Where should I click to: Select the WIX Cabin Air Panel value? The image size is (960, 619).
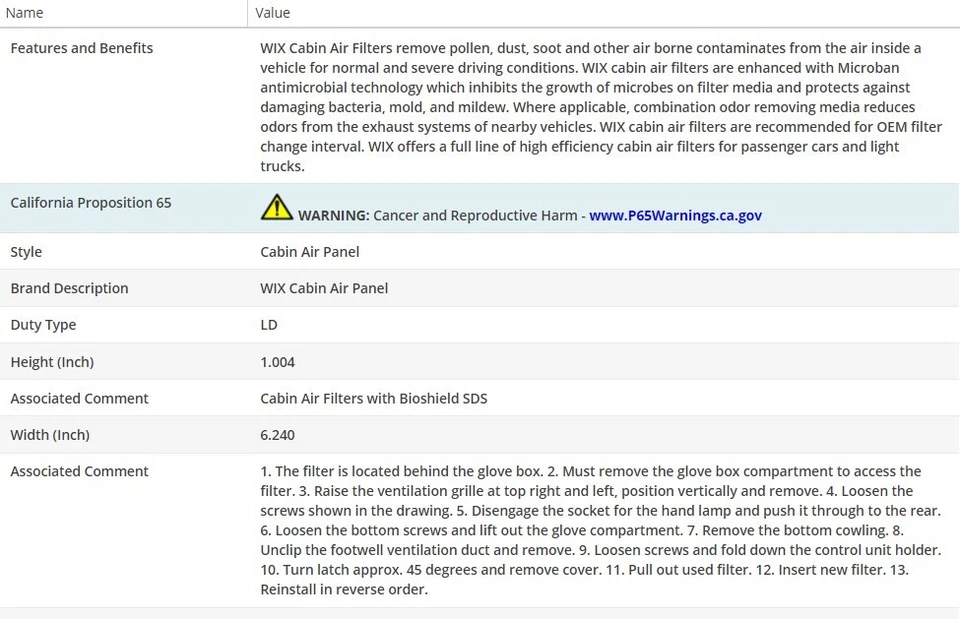point(324,288)
